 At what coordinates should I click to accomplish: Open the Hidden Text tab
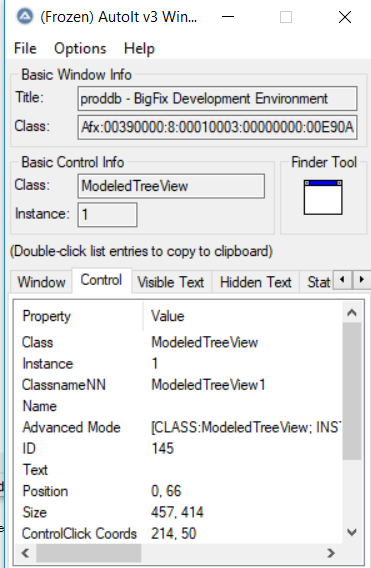point(255,282)
